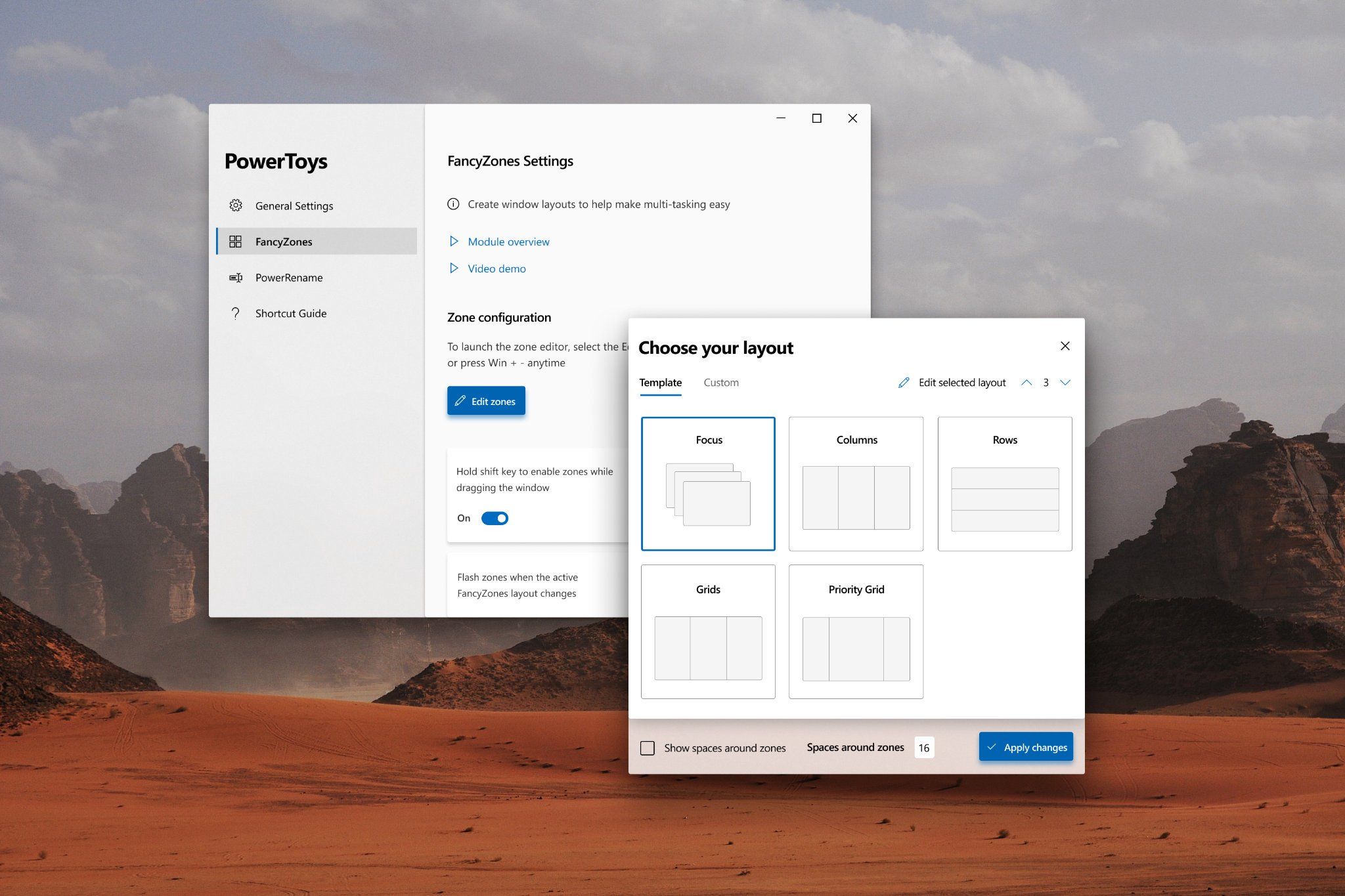Click the 'Choose your layout' title
The width and height of the screenshot is (1345, 896).
(716, 348)
